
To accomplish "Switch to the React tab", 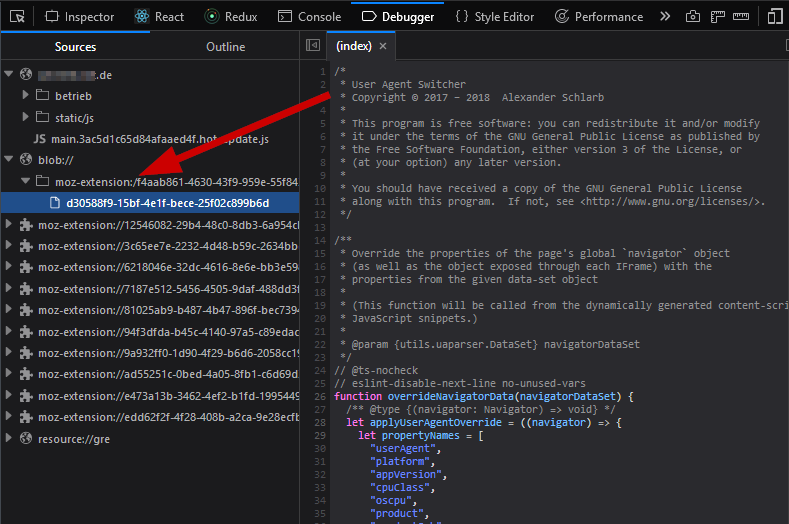I will 159,17.
